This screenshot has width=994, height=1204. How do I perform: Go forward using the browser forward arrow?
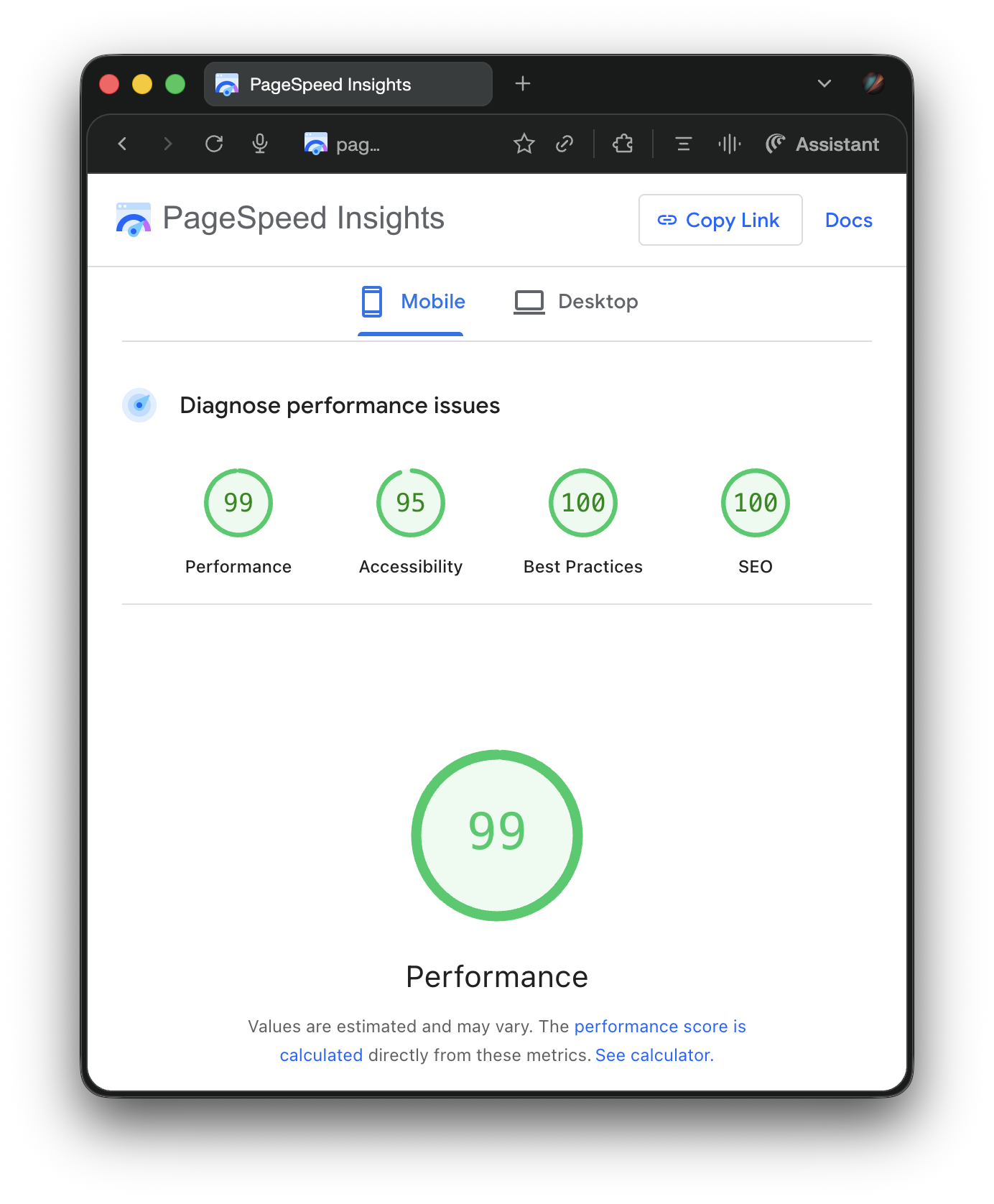168,144
